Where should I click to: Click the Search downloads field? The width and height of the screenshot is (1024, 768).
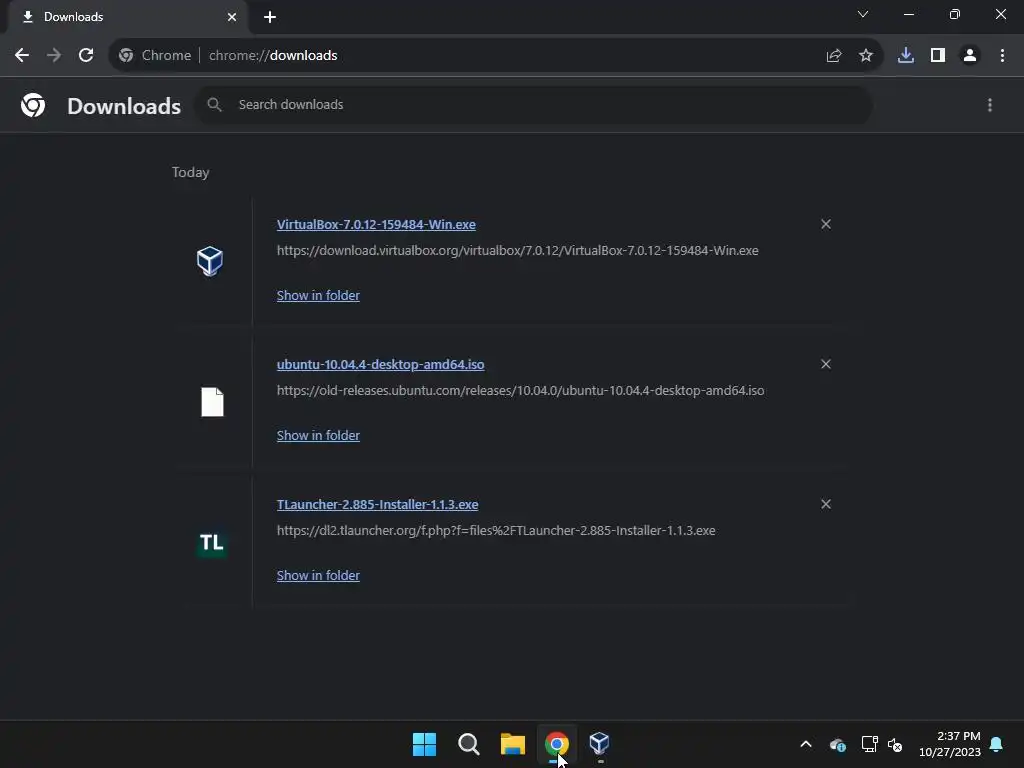point(534,104)
